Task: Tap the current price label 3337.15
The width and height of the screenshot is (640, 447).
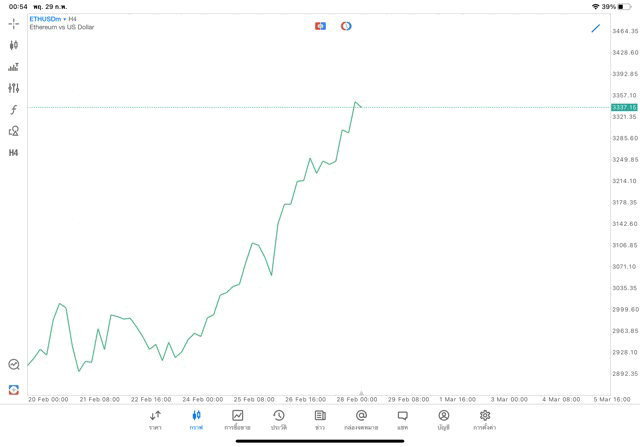Action: coord(624,107)
